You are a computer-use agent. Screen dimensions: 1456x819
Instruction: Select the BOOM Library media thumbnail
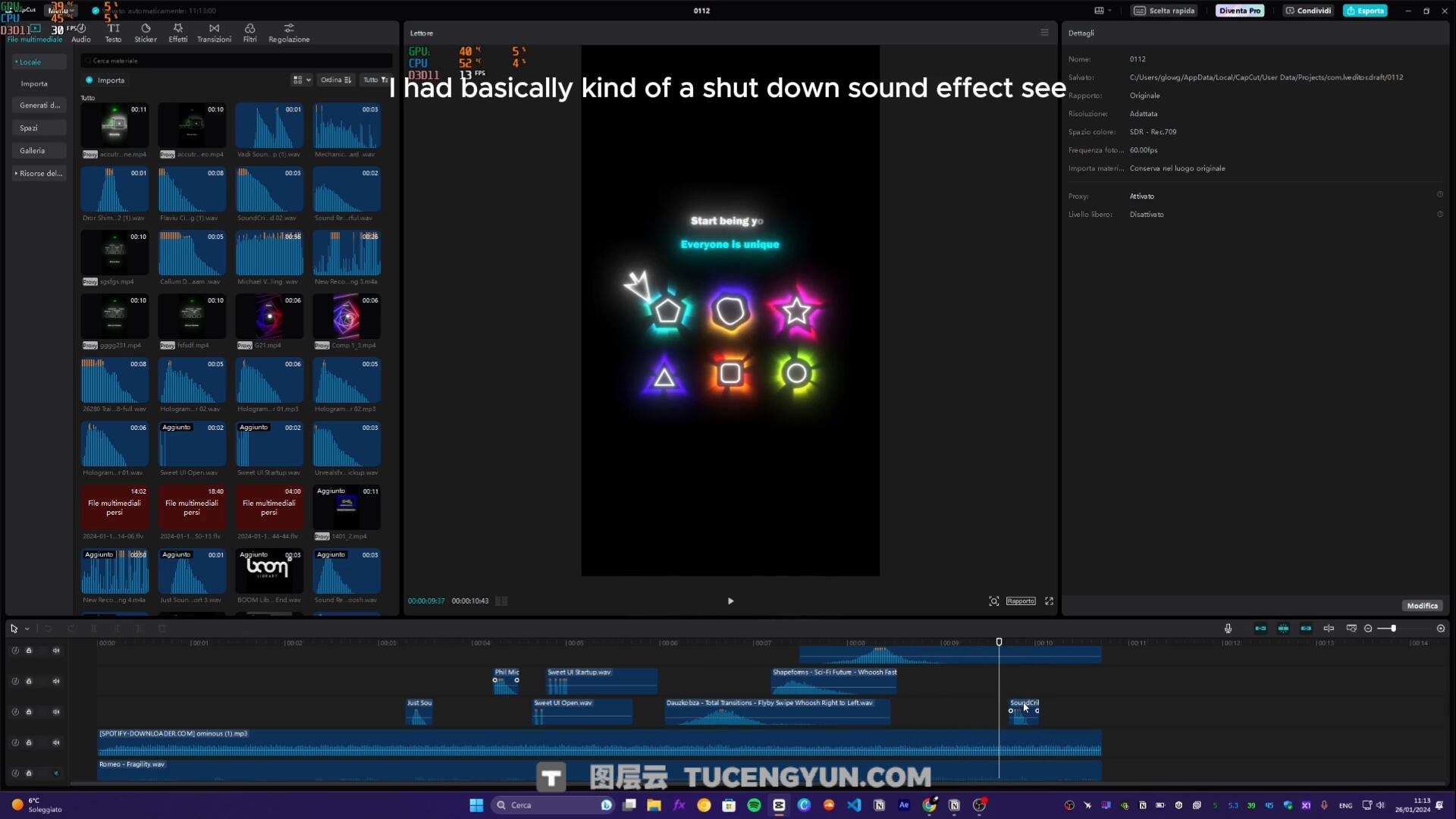click(x=268, y=570)
